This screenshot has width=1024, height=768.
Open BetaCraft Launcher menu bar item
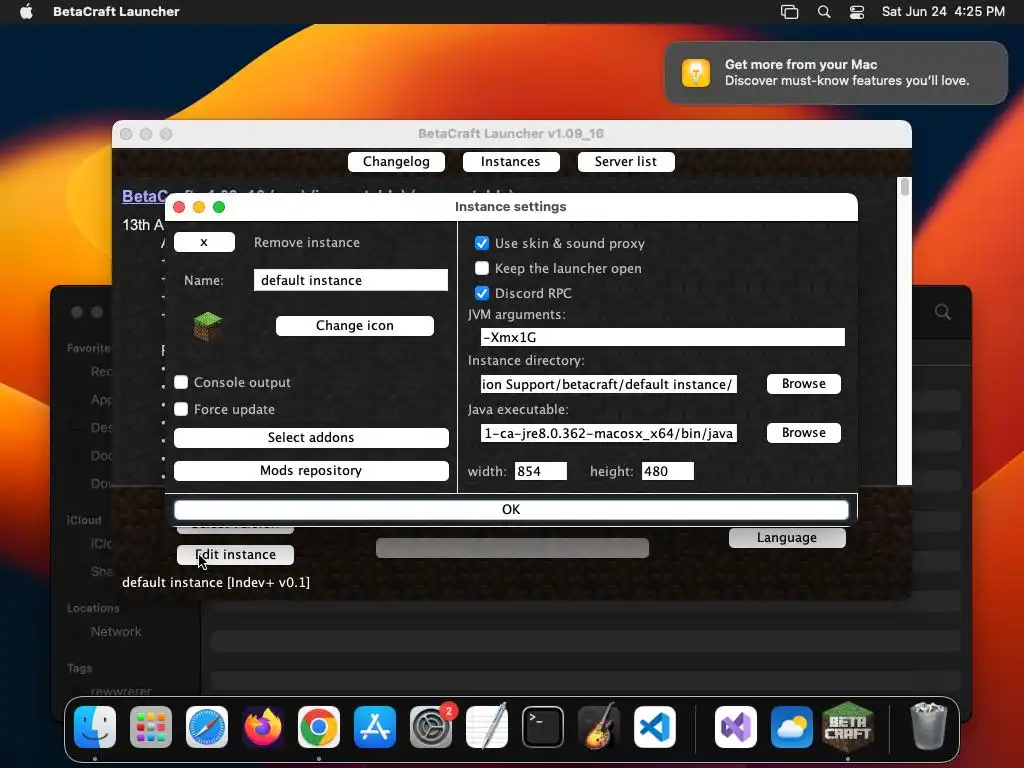116,11
